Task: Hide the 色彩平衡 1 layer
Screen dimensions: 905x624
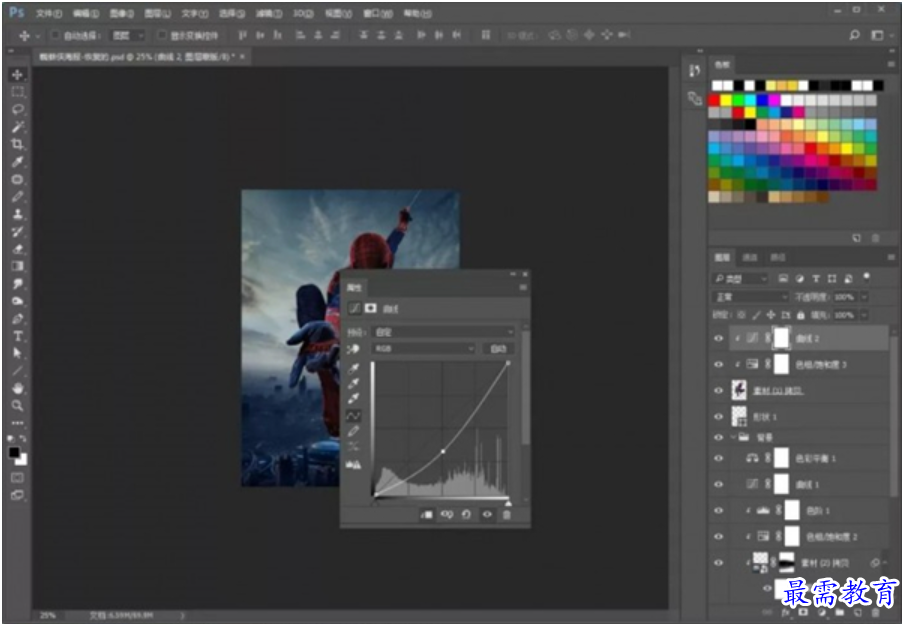Action: pyautogui.click(x=719, y=458)
